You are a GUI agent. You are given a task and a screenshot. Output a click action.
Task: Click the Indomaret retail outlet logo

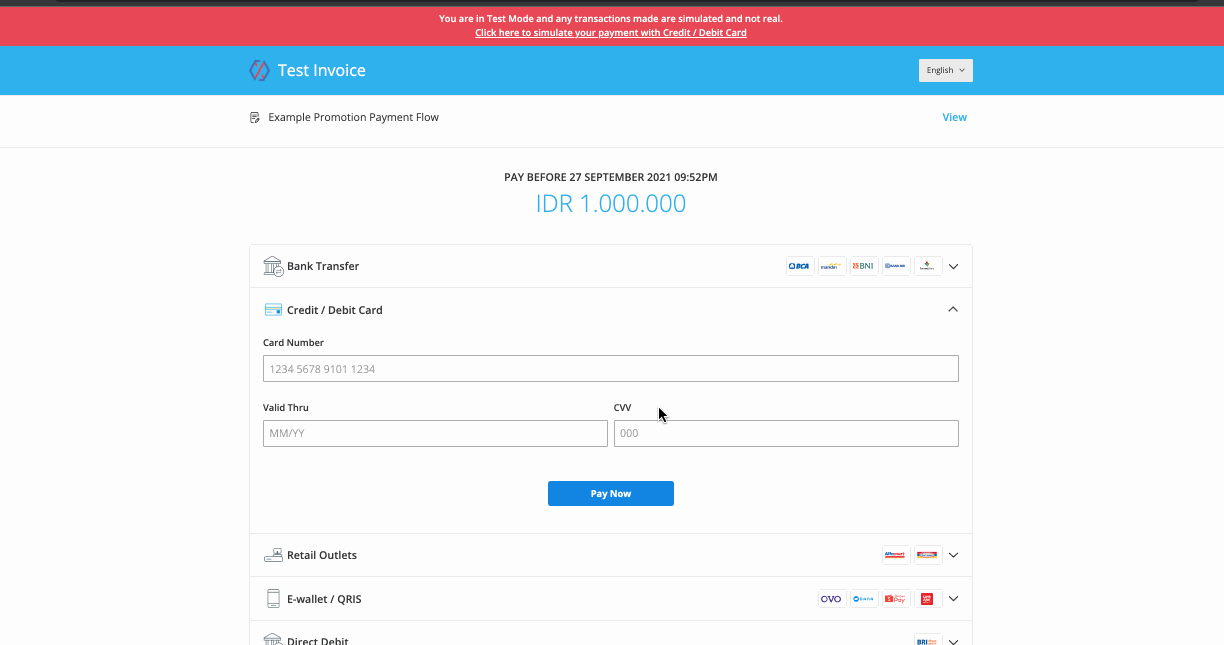927,555
